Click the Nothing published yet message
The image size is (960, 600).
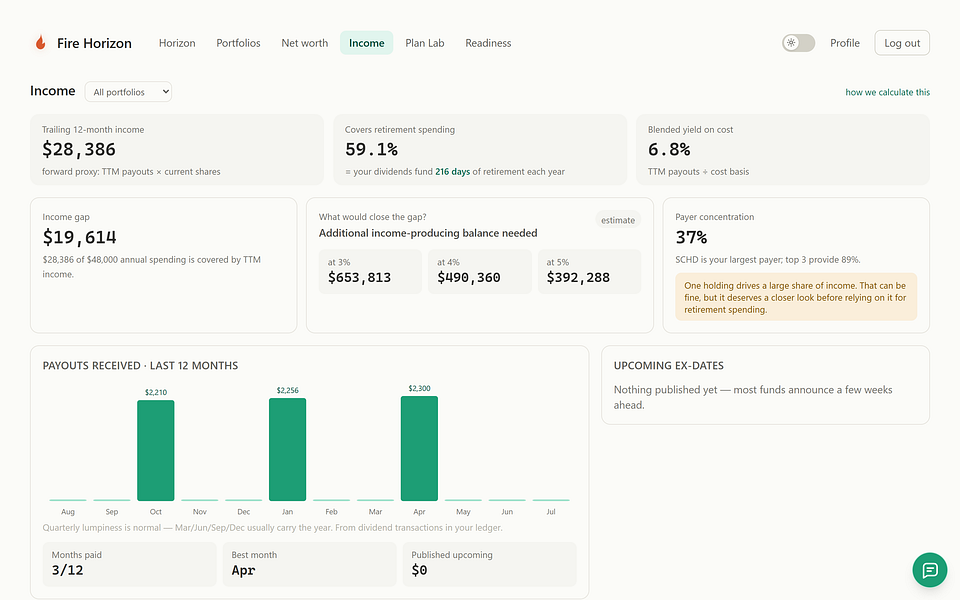[753, 397]
